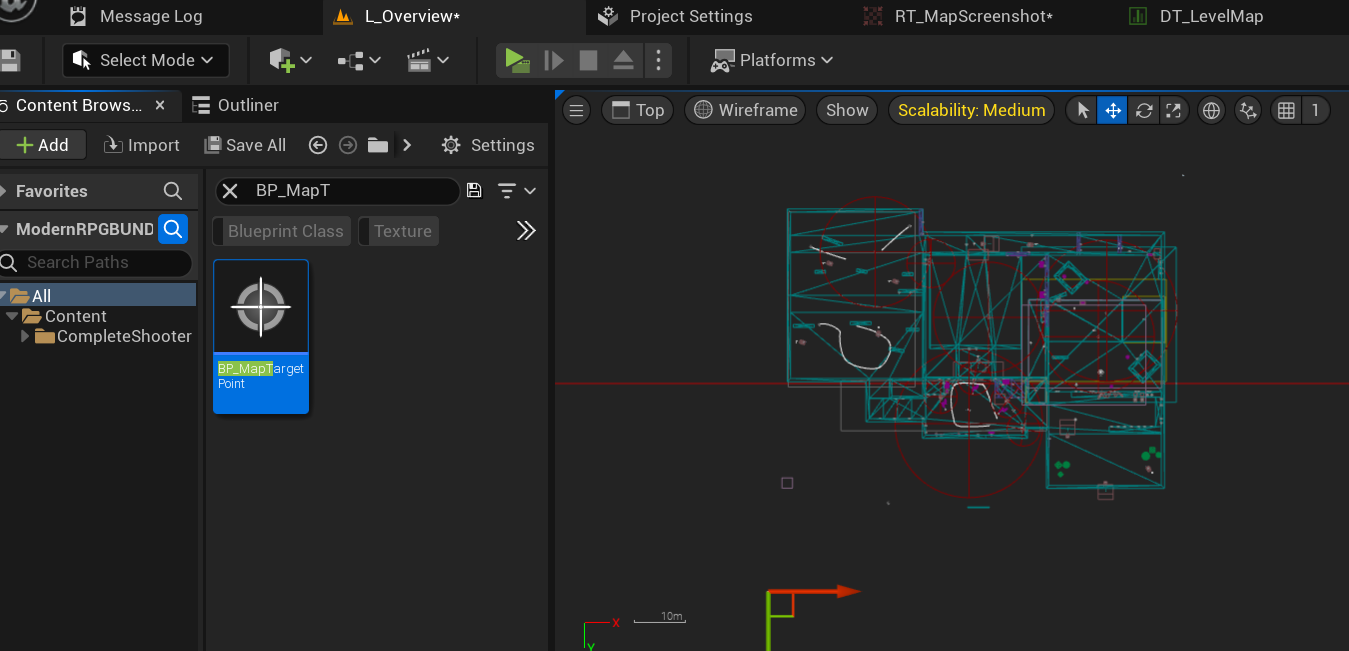Click the Play in Editor button
1349x651 pixels.
[516, 60]
